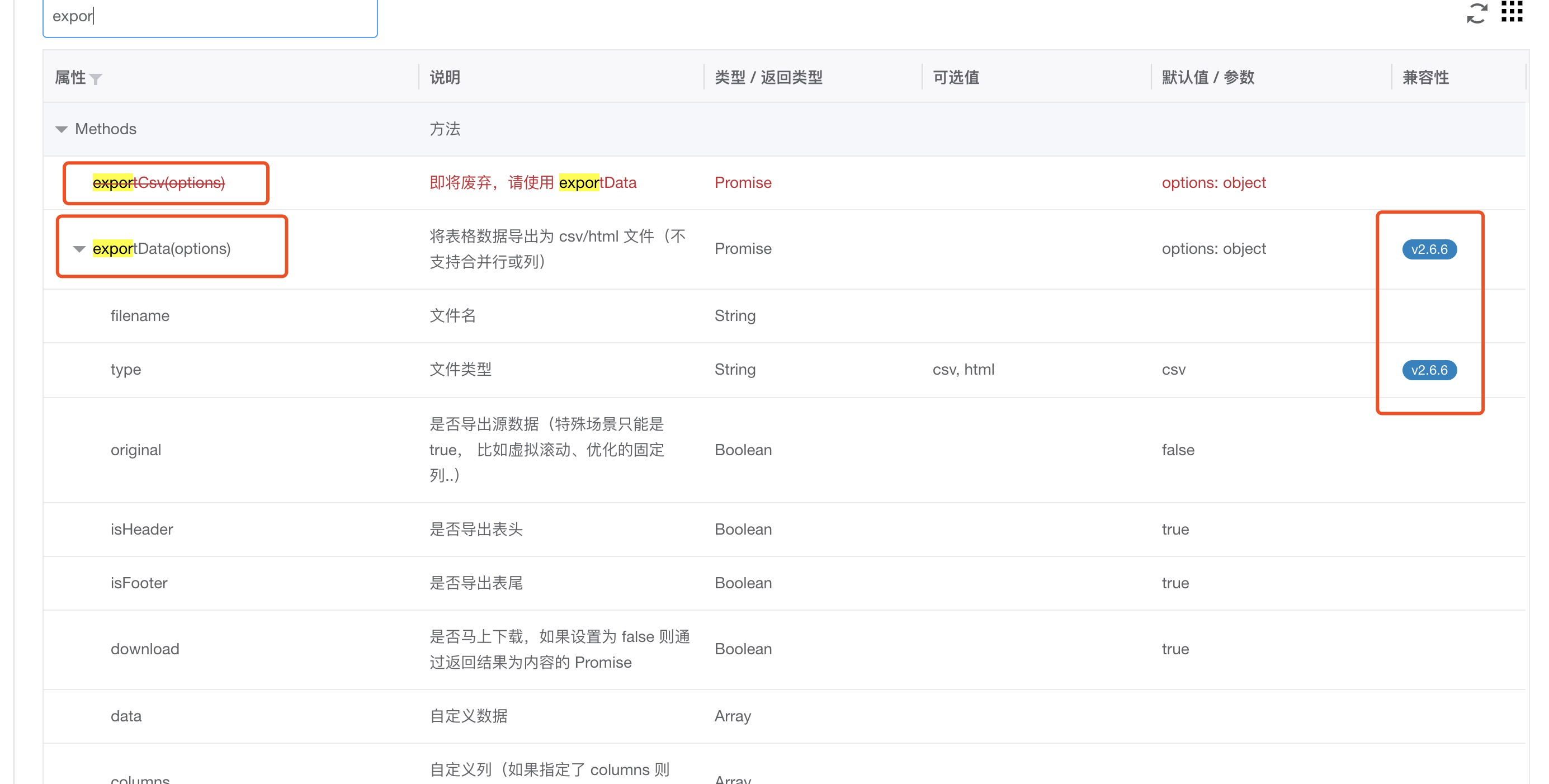Open the grid view icon at top right
This screenshot has height=784, width=1549.
1511,13
